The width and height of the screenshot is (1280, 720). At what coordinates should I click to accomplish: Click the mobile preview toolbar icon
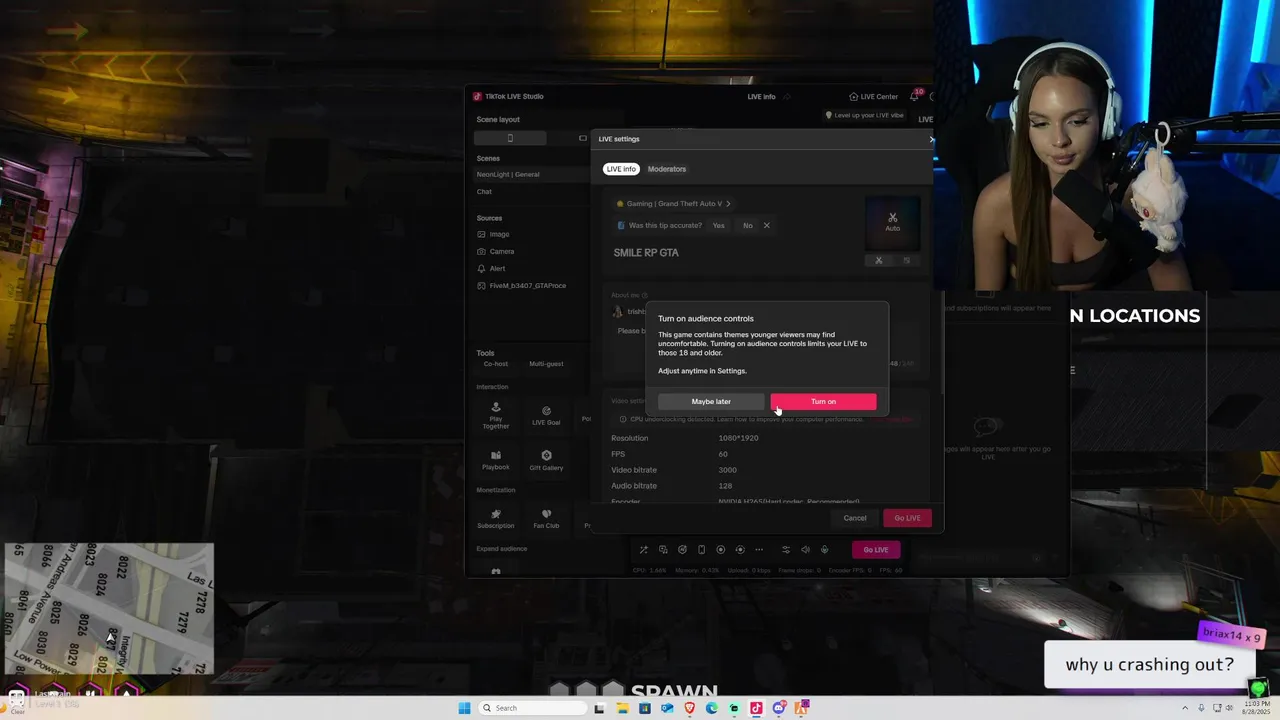point(701,549)
